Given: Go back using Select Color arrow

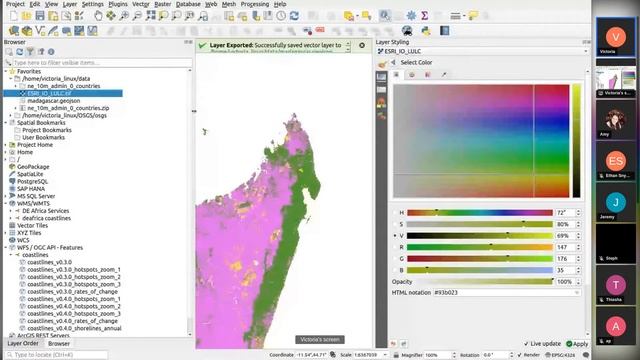Looking at the screenshot, I should point(393,62).
